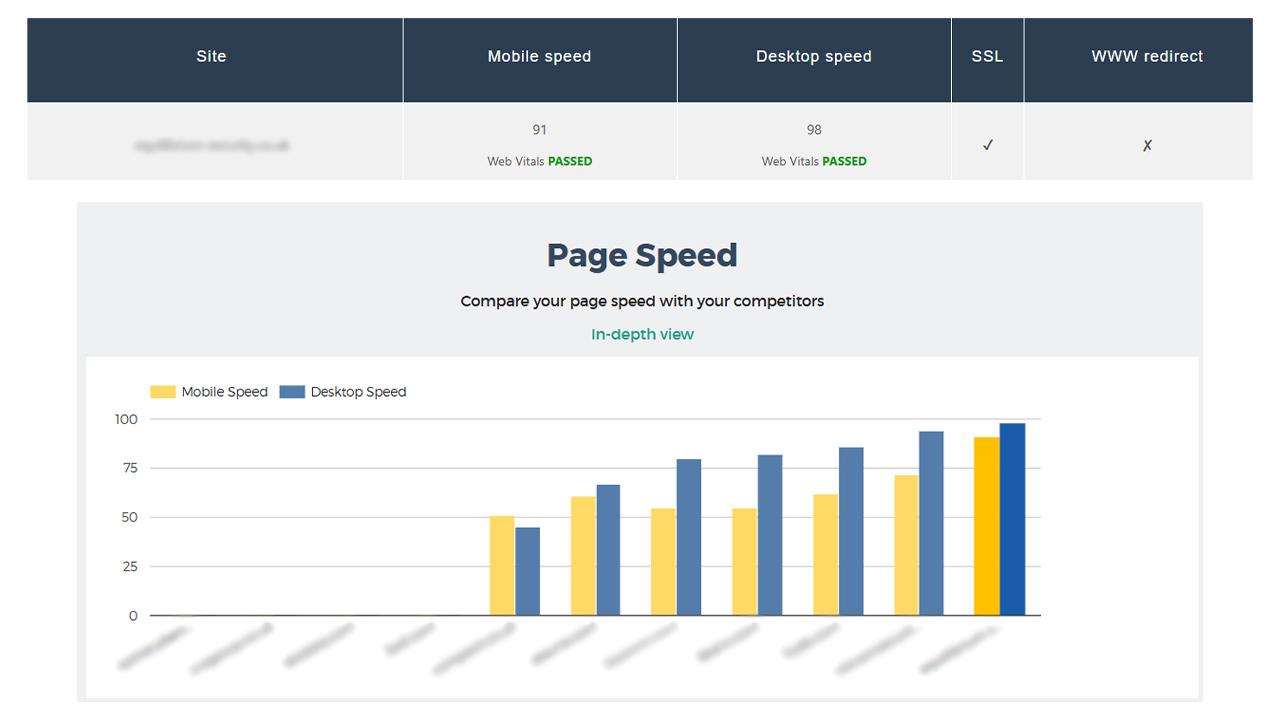
Task: Toggle the blue Desktop Speed legend swatch
Action: point(291,392)
